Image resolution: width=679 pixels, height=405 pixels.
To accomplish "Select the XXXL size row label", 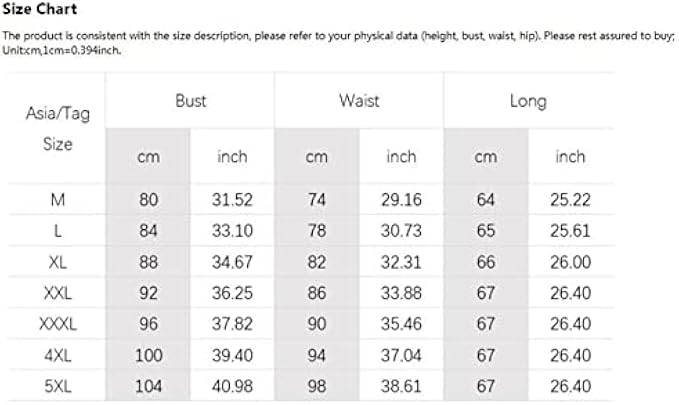I will pos(57,324).
